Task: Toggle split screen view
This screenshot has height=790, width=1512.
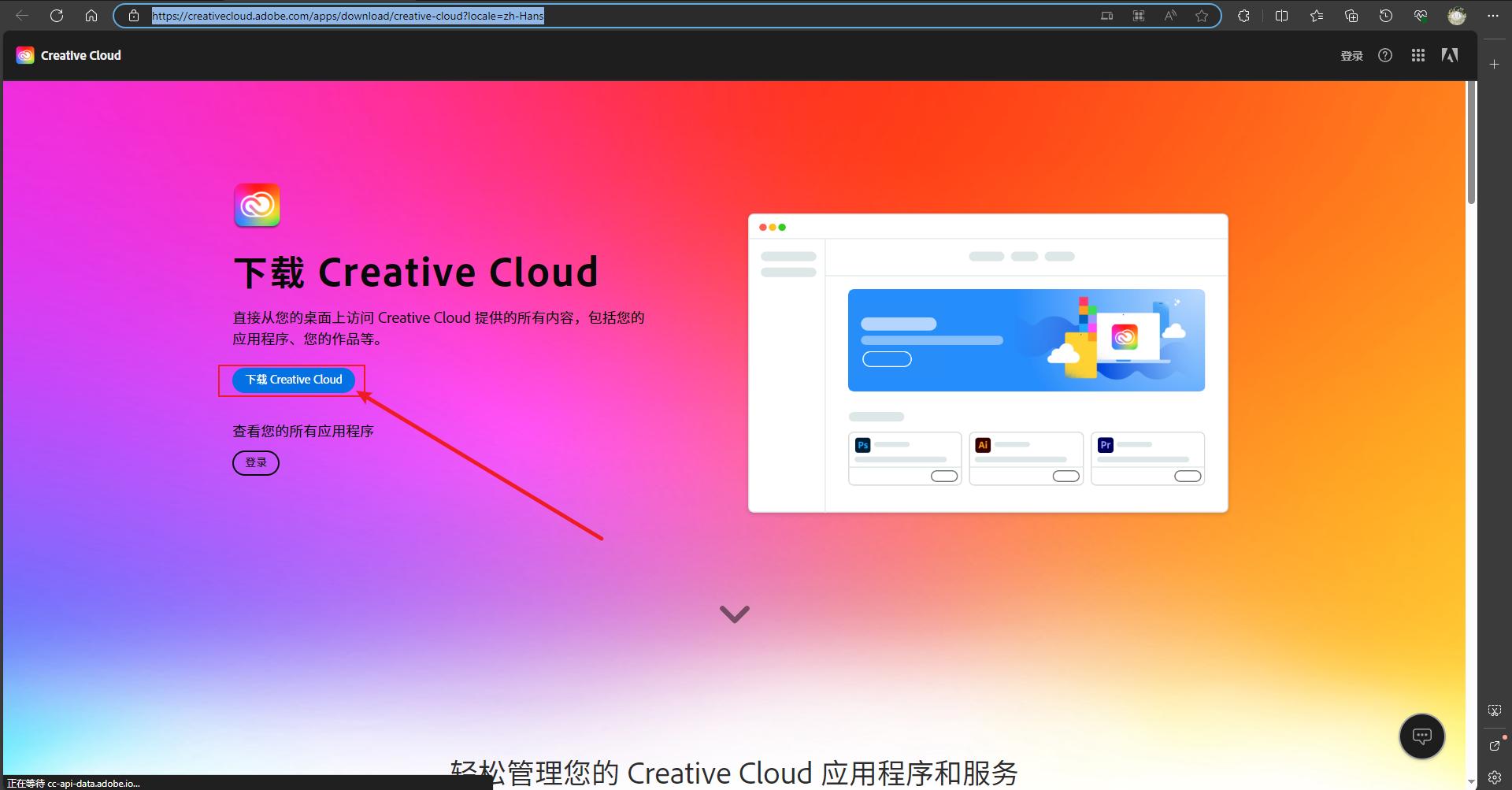Action: [x=1282, y=16]
